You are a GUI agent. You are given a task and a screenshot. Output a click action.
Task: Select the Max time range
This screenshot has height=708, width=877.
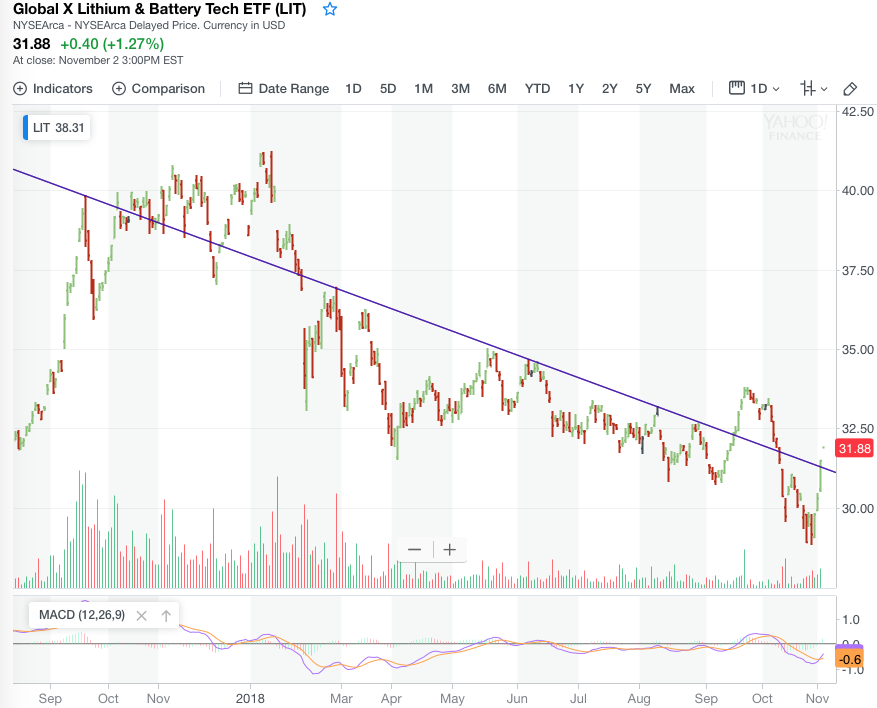coord(682,88)
